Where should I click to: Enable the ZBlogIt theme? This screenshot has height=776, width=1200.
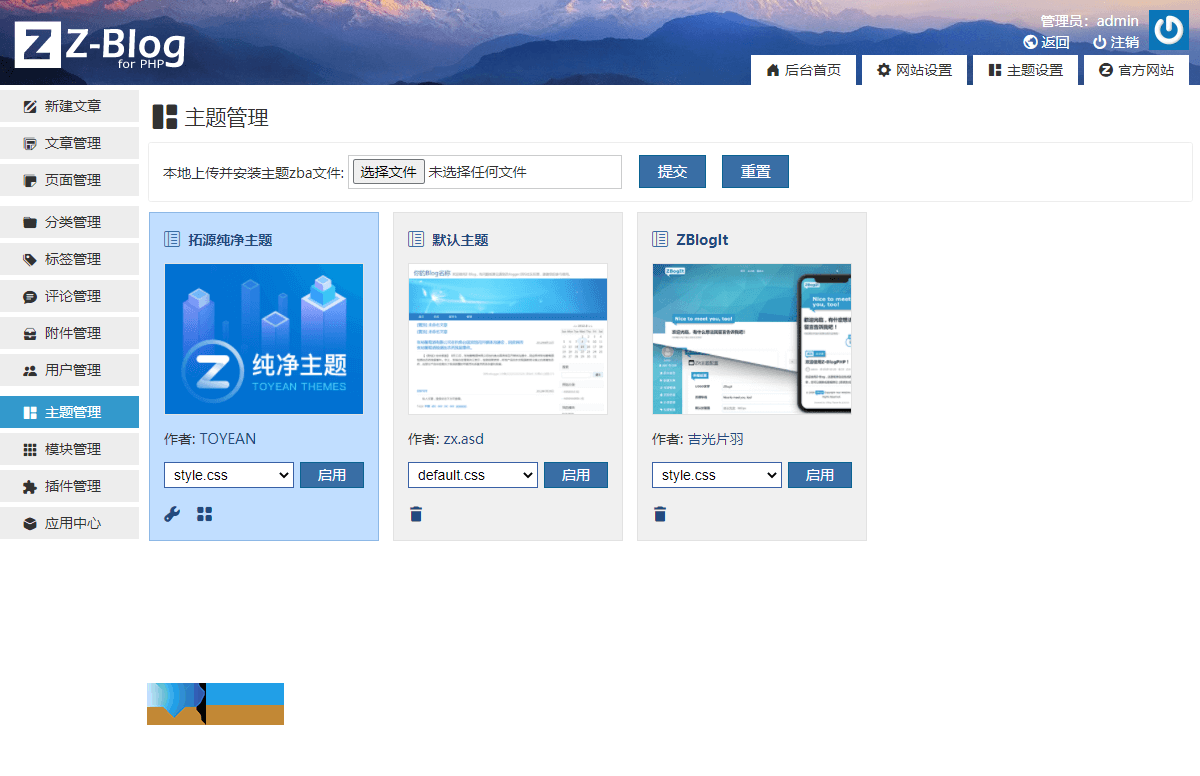(820, 475)
